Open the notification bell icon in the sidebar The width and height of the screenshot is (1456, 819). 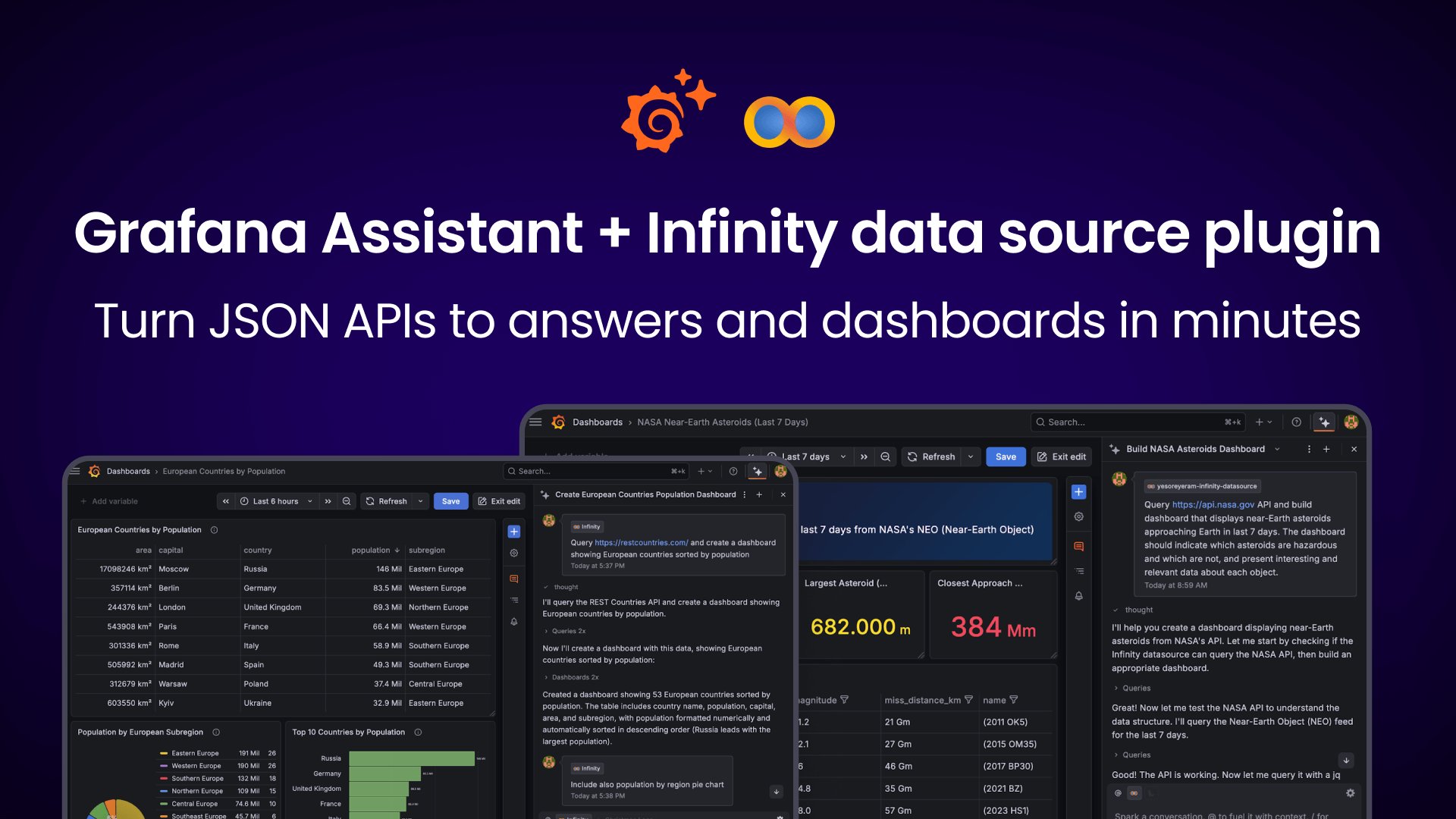pyautogui.click(x=1078, y=596)
